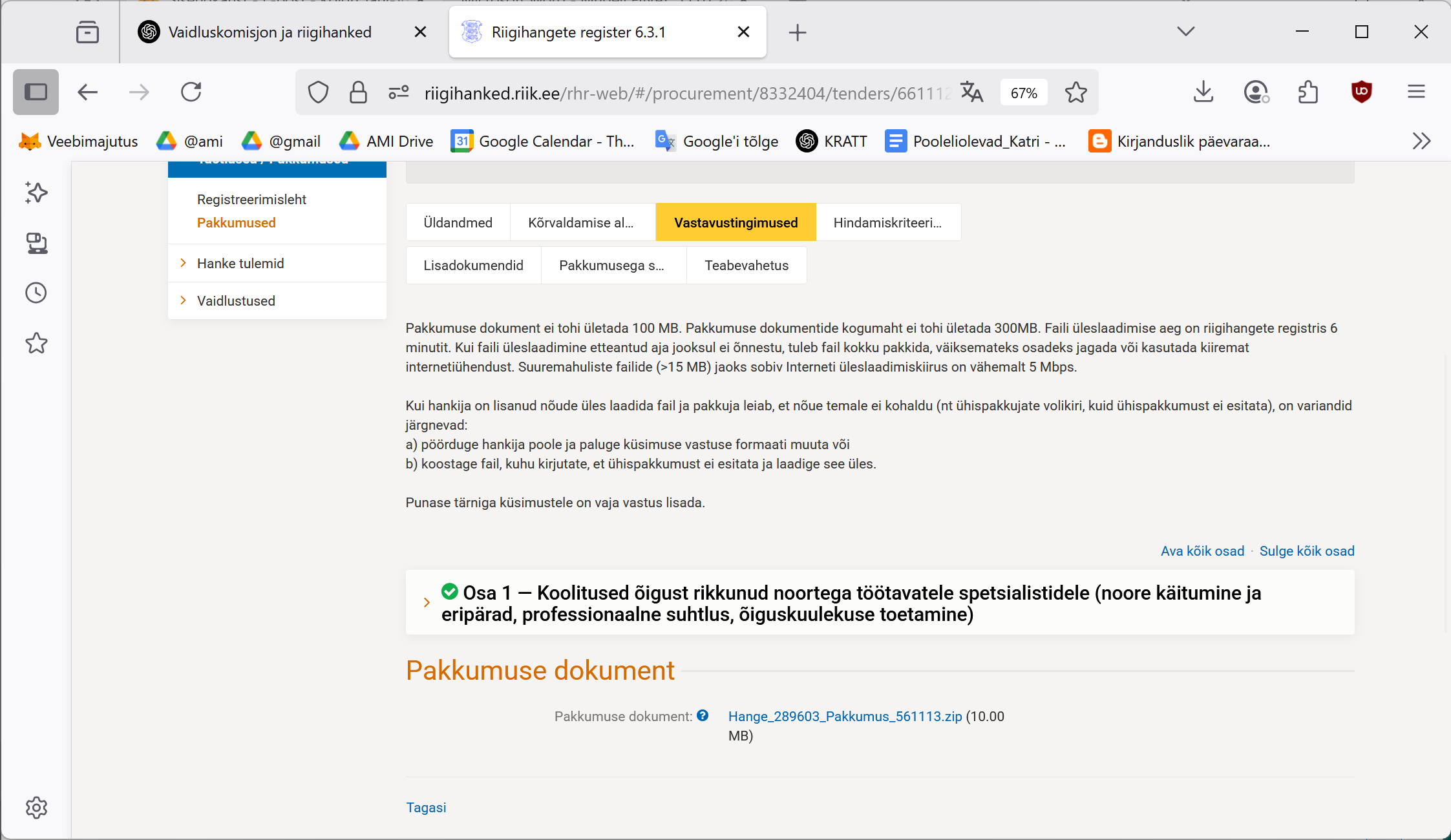Open the Firefox application menu
Screen dimensions: 1451x840
pyautogui.click(x=1416, y=92)
